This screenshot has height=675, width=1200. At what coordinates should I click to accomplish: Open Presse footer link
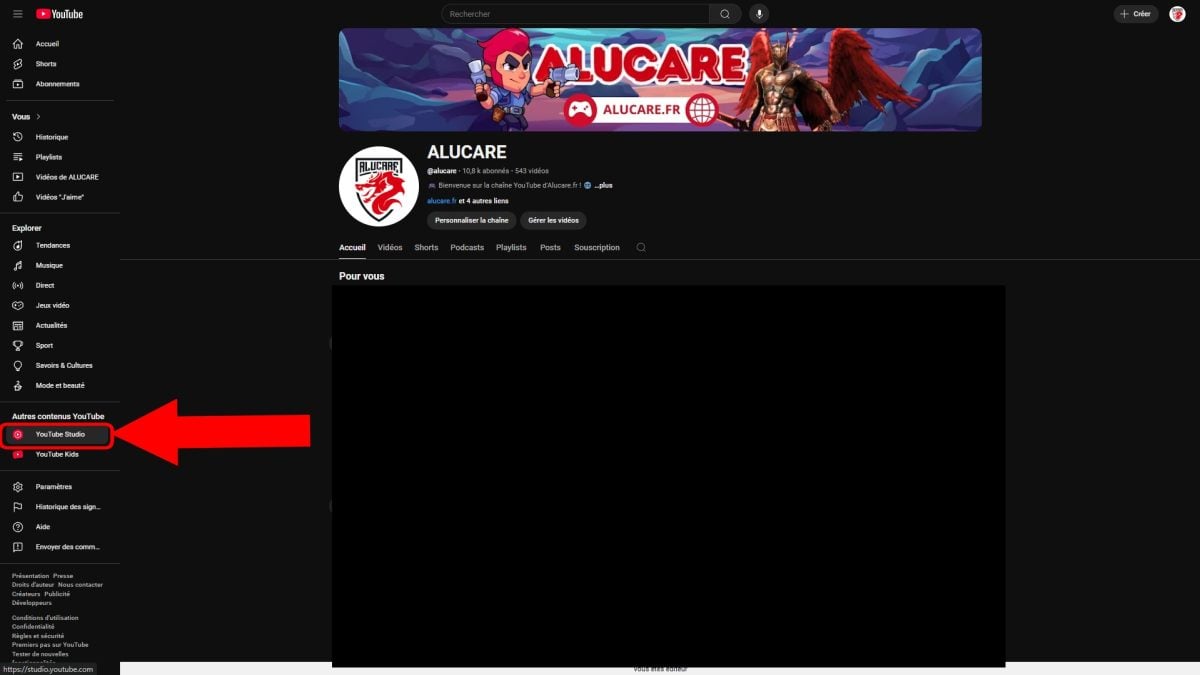[63, 576]
